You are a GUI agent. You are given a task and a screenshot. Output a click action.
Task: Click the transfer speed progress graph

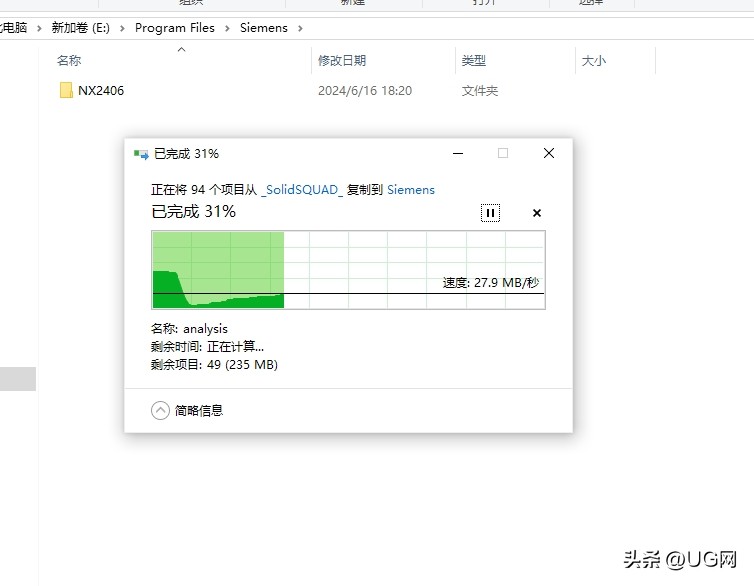click(348, 270)
